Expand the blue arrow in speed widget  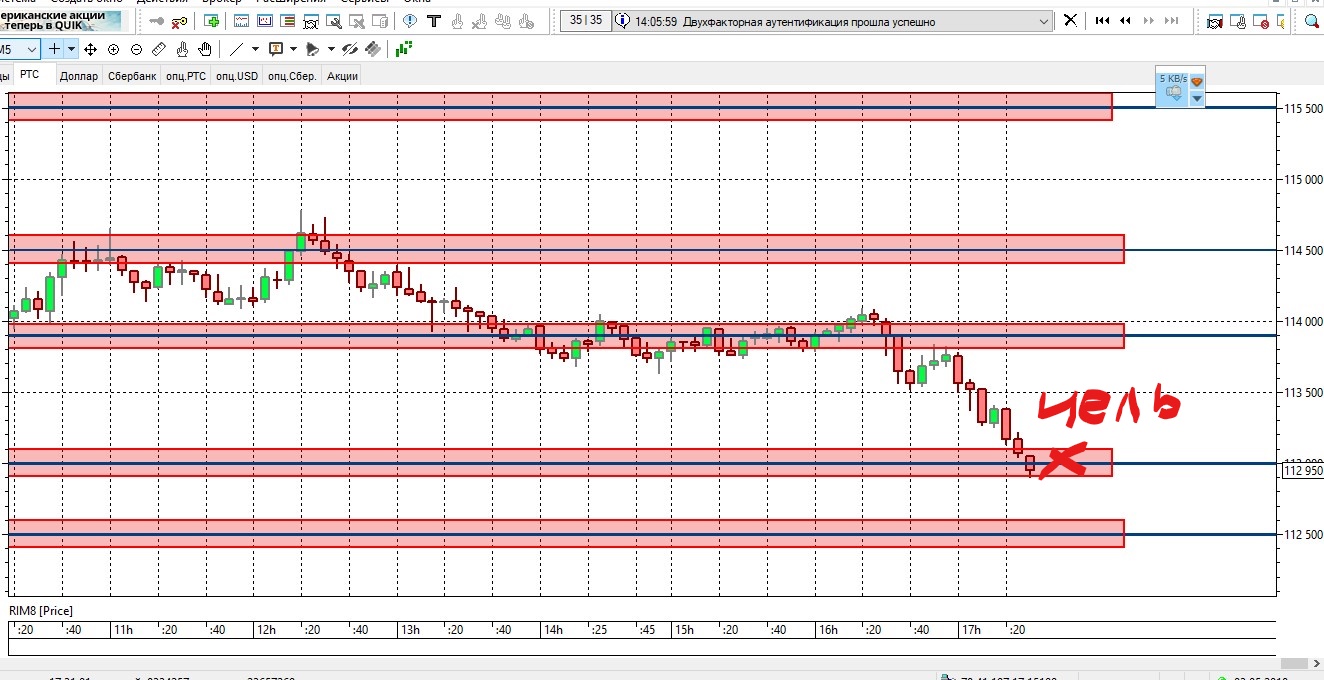pyautogui.click(x=1197, y=98)
